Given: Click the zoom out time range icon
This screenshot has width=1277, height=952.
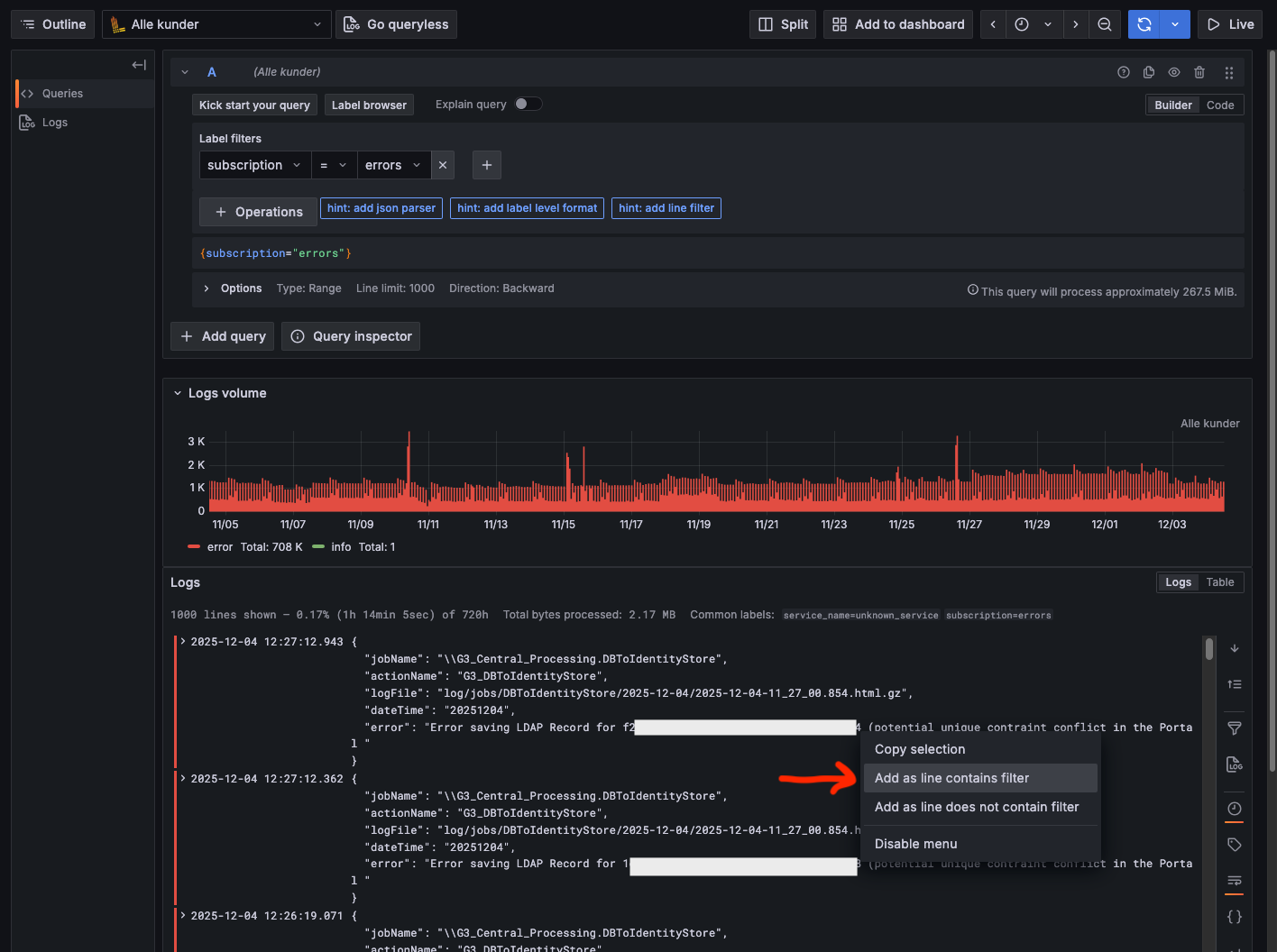Looking at the screenshot, I should click(1104, 24).
